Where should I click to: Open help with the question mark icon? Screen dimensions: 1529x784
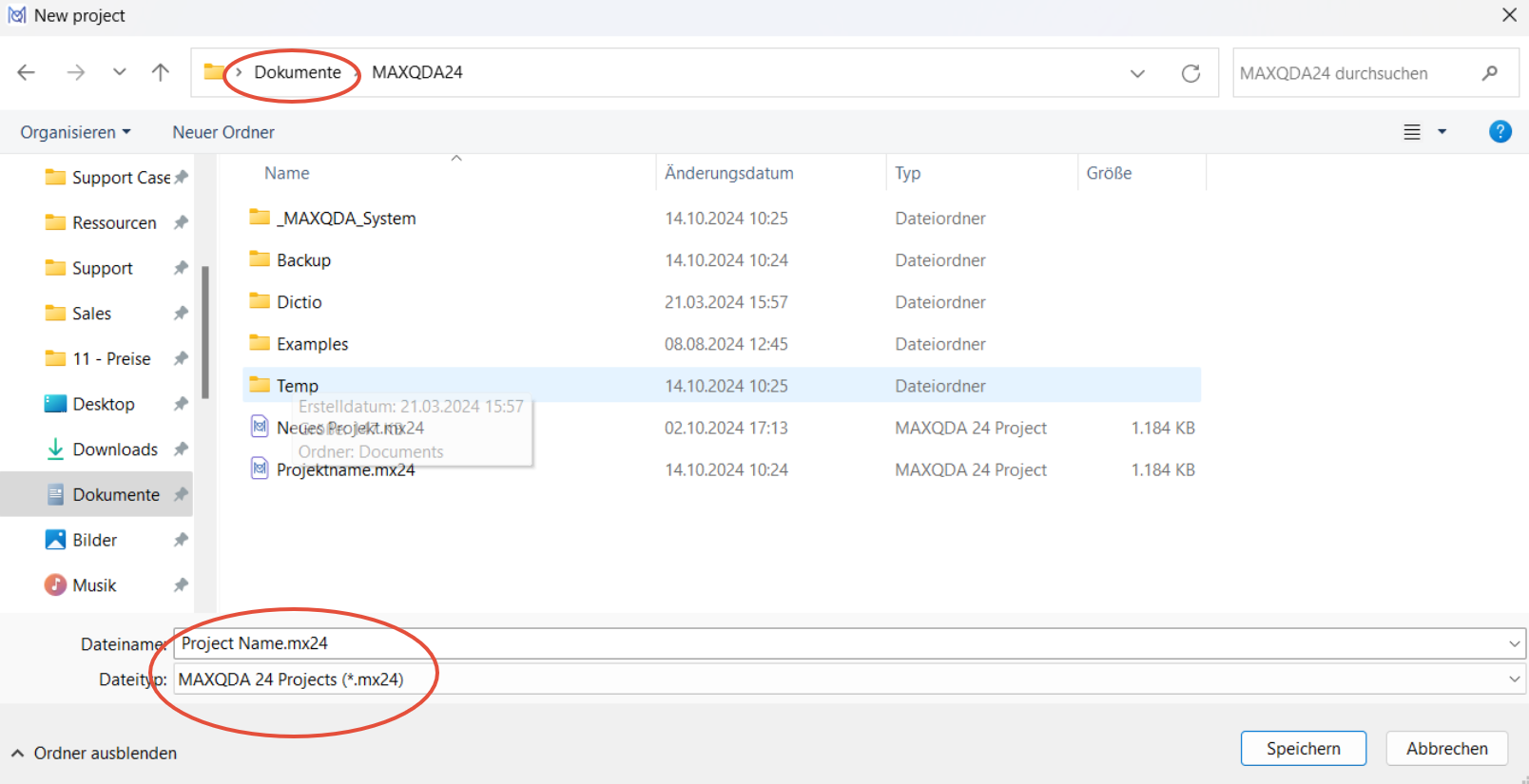coord(1500,132)
